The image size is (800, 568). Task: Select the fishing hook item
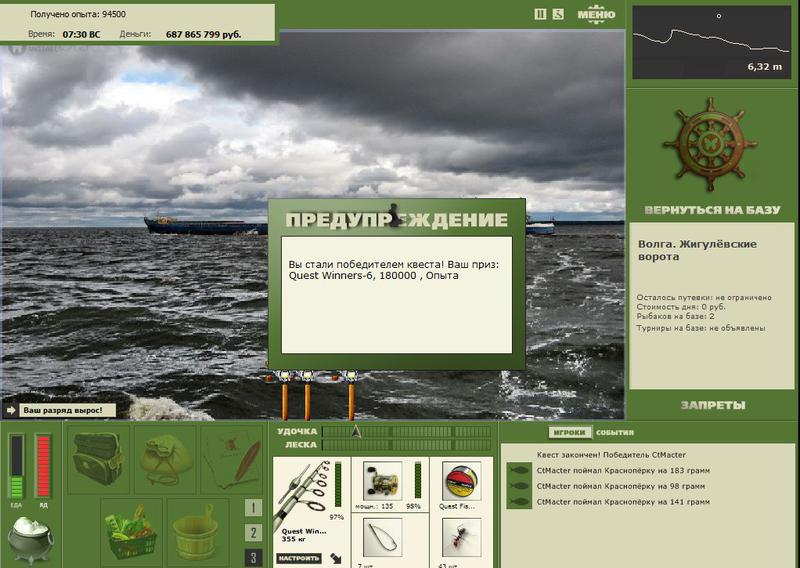tap(382, 537)
